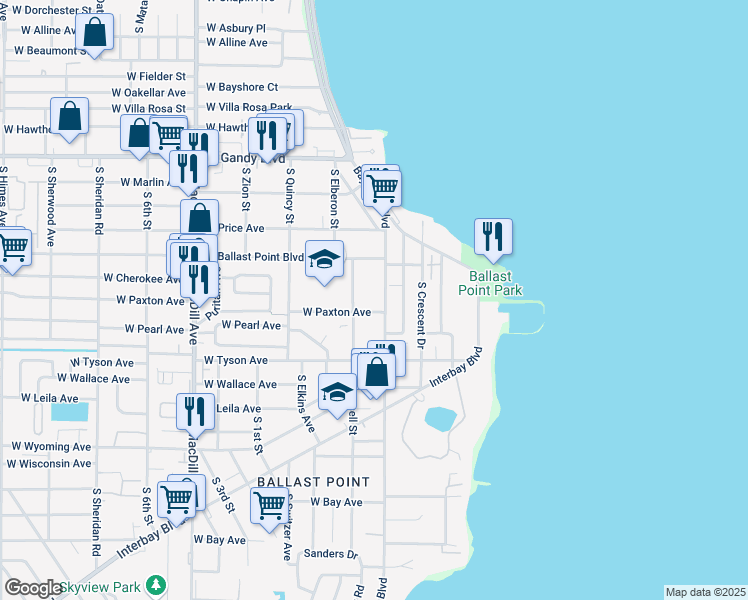Click the grocery cart marker near Bayshore Blvd
This screenshot has height=600, width=748.
point(382,192)
